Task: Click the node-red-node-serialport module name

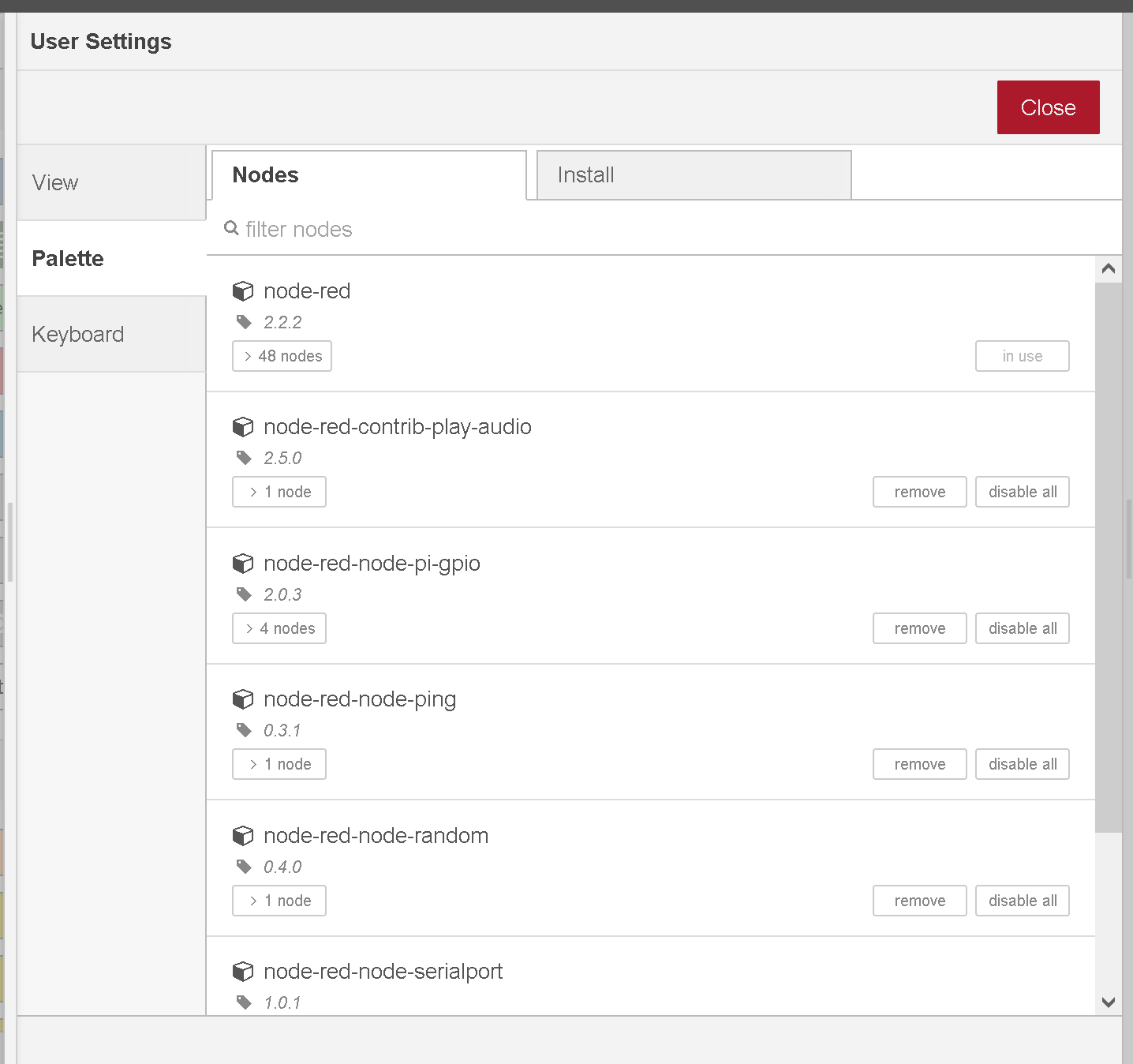Action: click(x=383, y=972)
